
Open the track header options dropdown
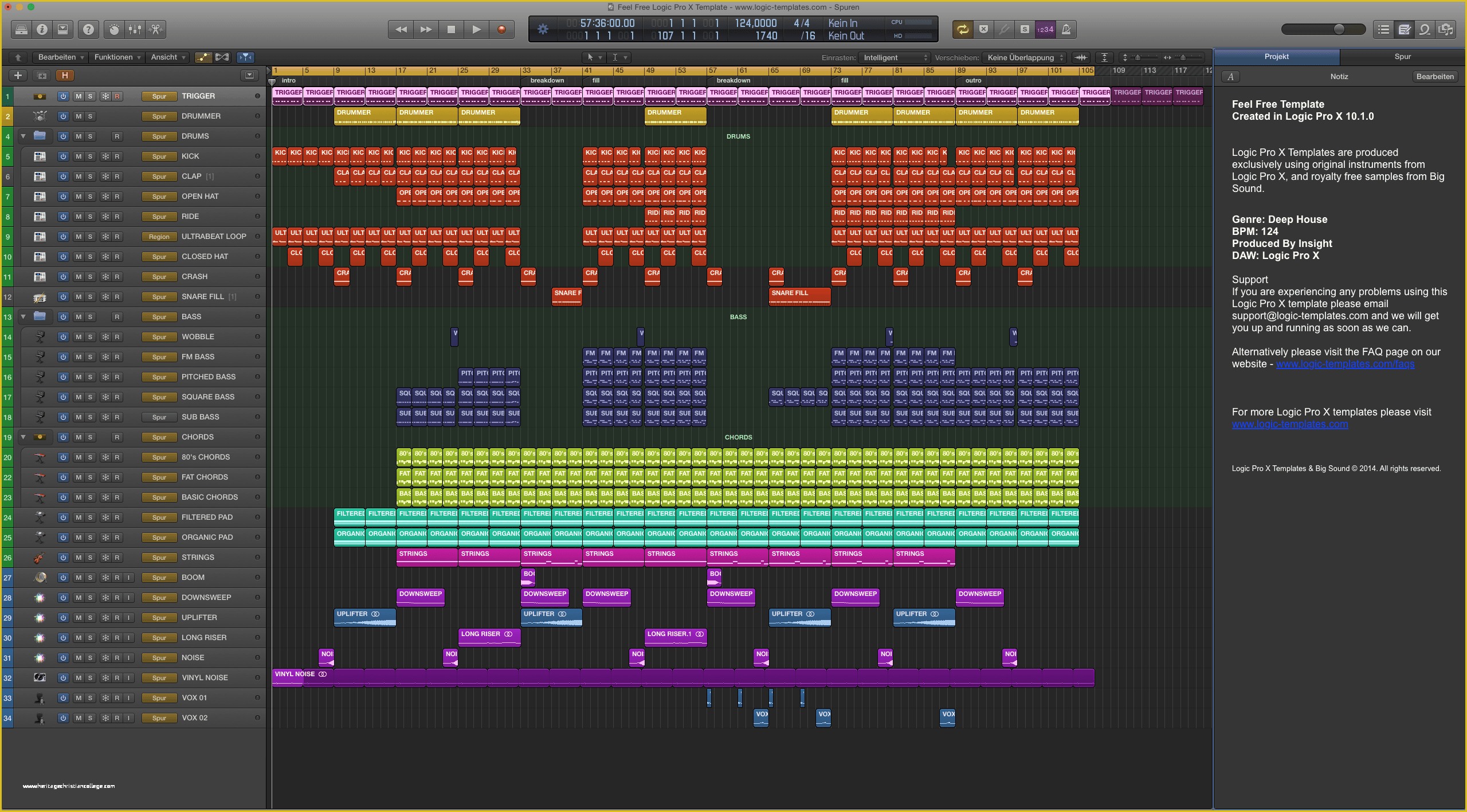coord(249,75)
